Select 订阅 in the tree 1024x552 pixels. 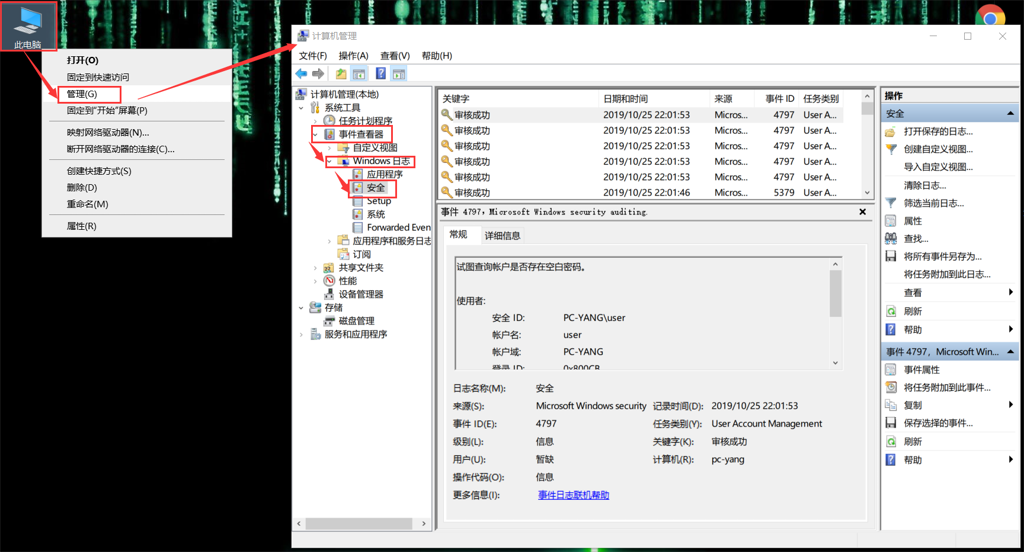[x=361, y=254]
